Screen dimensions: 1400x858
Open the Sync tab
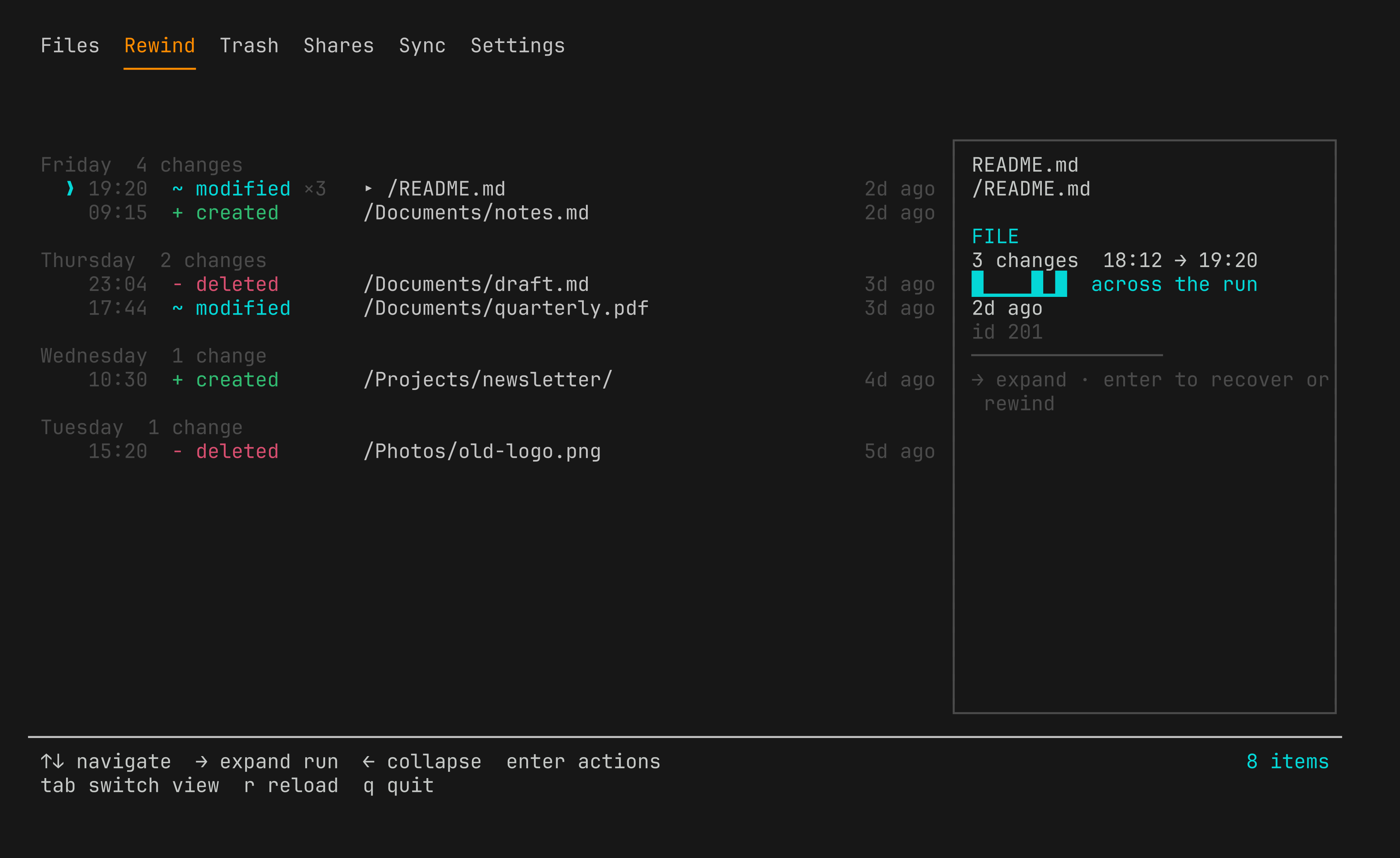coord(422,45)
